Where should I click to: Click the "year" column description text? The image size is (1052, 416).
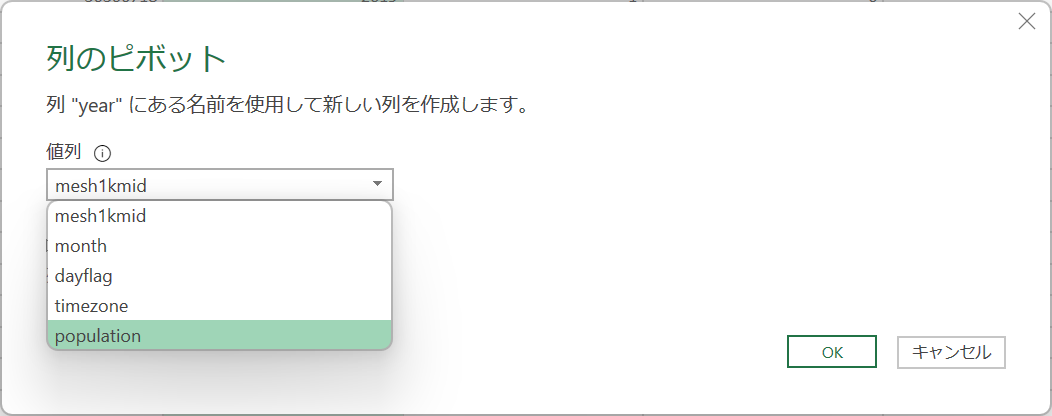[287, 105]
